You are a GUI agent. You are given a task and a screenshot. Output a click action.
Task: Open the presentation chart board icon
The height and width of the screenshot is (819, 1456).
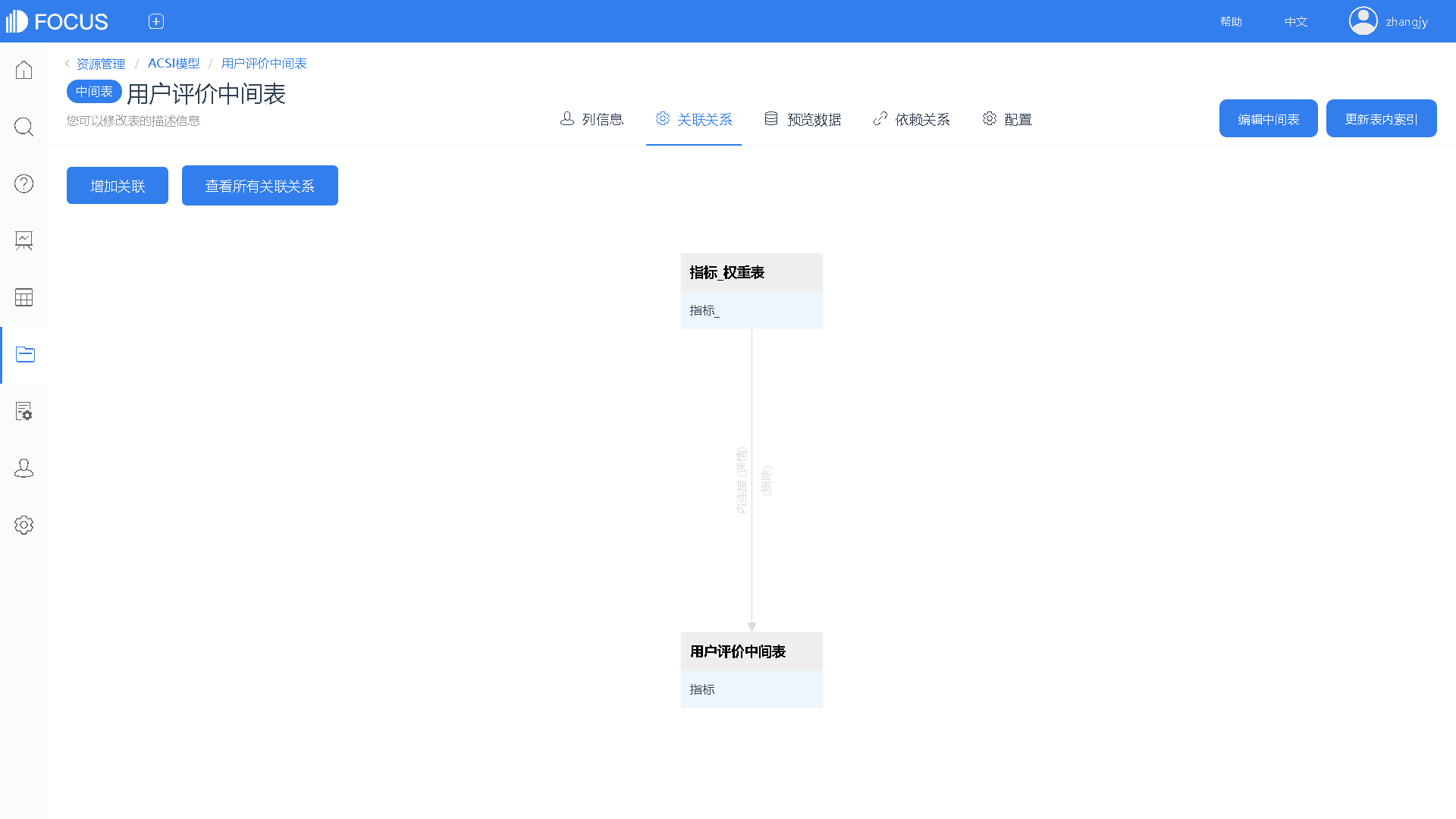click(x=24, y=240)
